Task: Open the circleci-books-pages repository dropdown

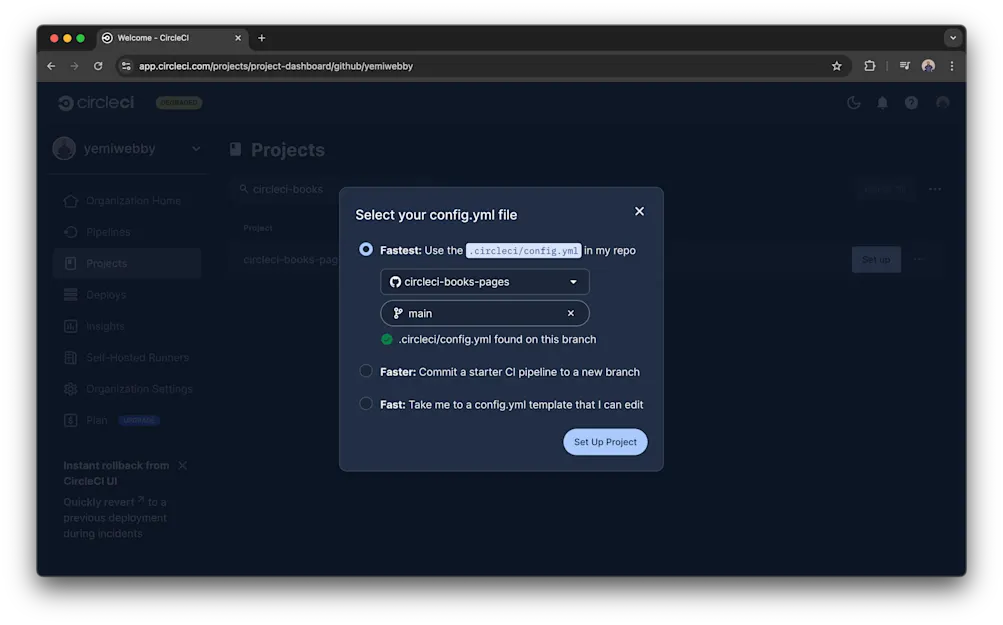Action: 484,281
